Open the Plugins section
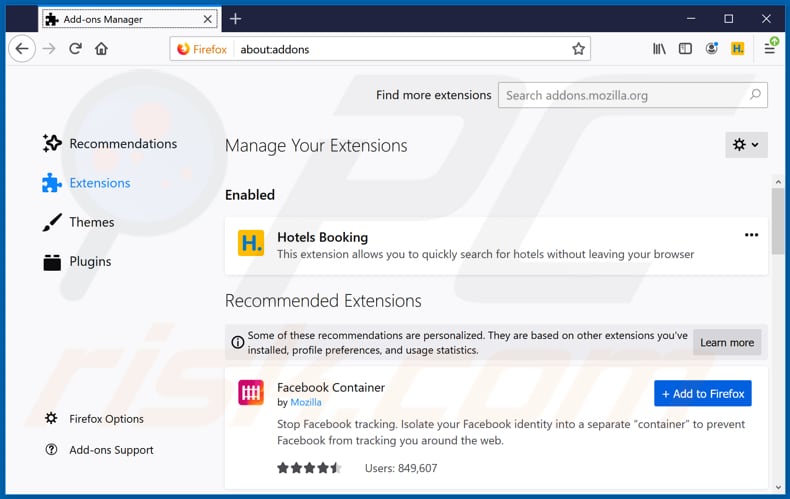The width and height of the screenshot is (790, 499). click(77, 262)
